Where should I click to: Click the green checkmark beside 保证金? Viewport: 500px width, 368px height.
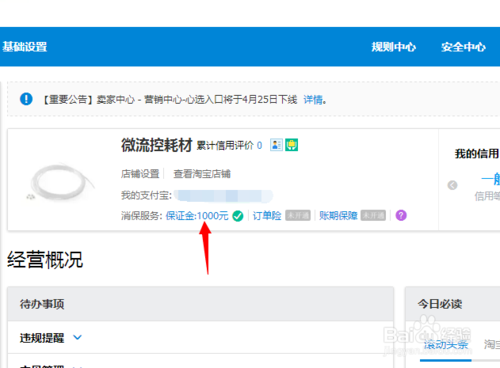pyautogui.click(x=238, y=216)
